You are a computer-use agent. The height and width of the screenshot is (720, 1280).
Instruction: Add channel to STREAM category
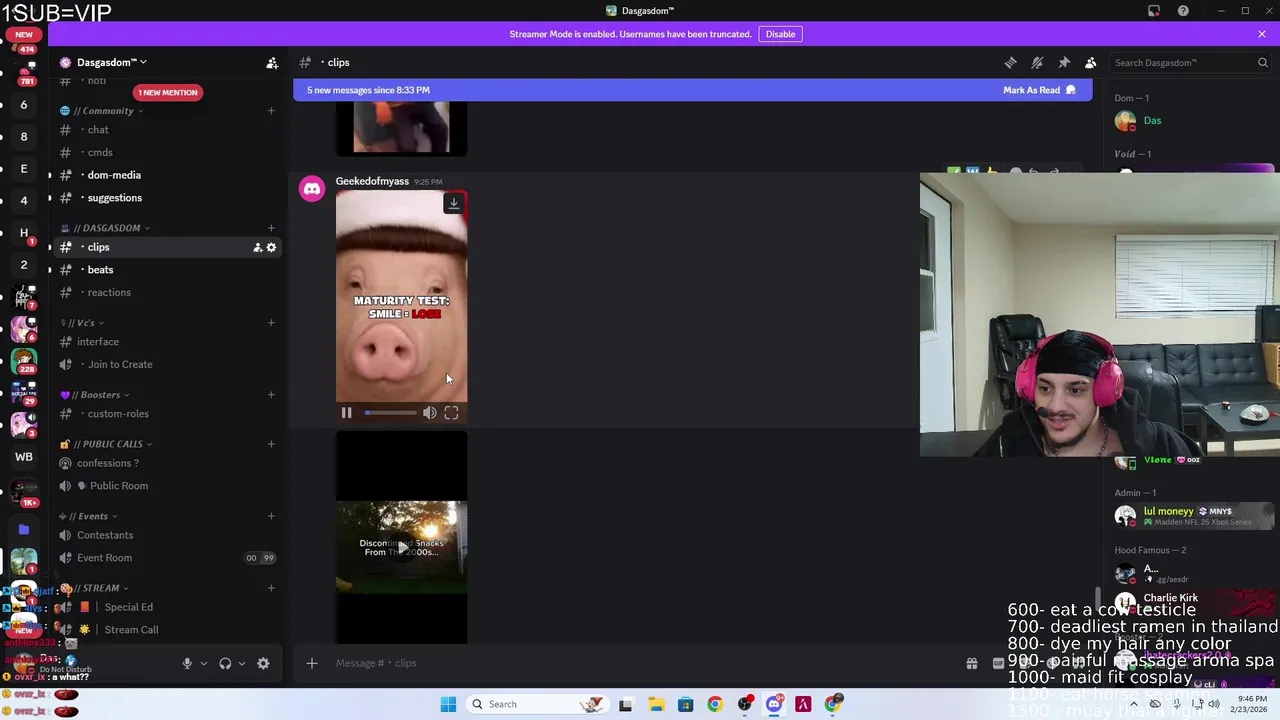(271, 588)
